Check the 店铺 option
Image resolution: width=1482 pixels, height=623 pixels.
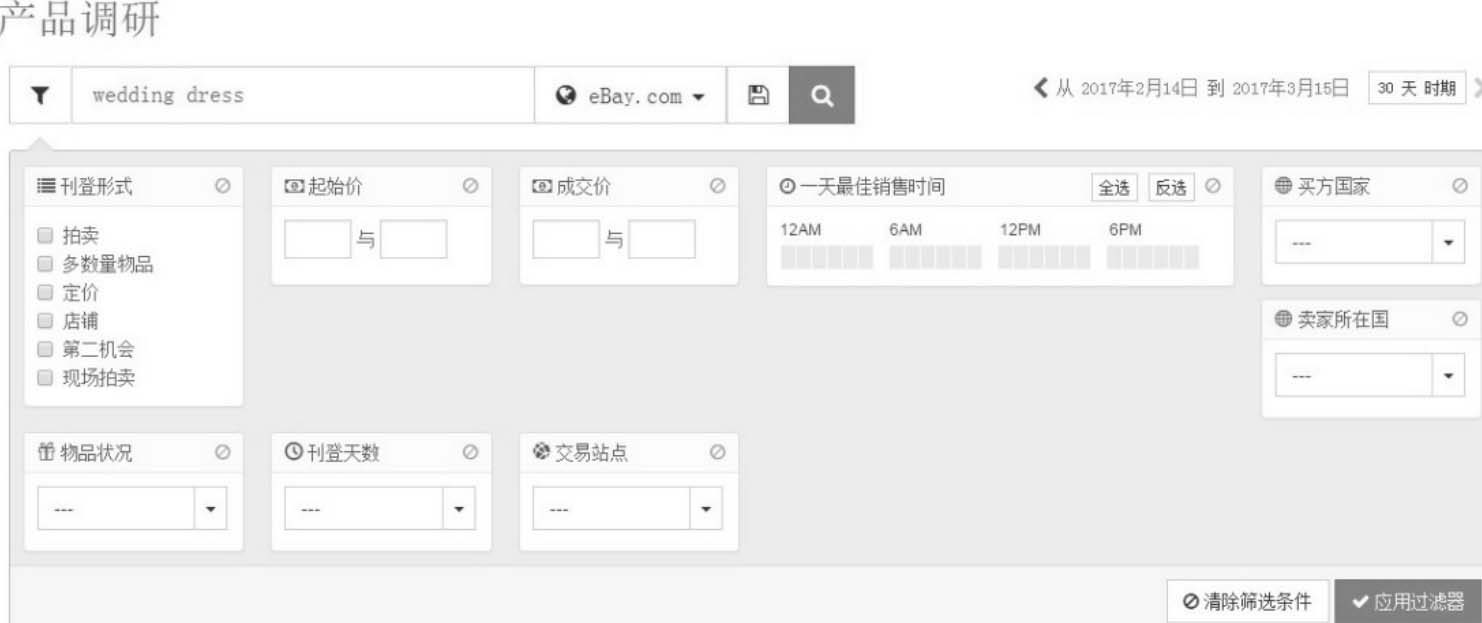point(44,321)
